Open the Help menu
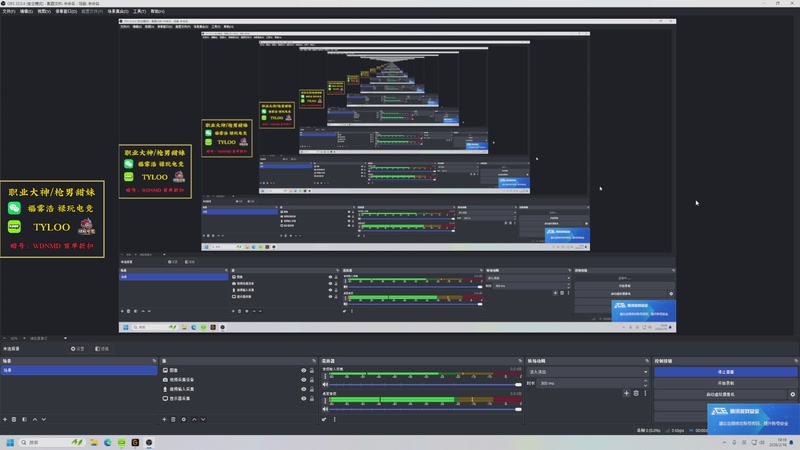 point(157,11)
